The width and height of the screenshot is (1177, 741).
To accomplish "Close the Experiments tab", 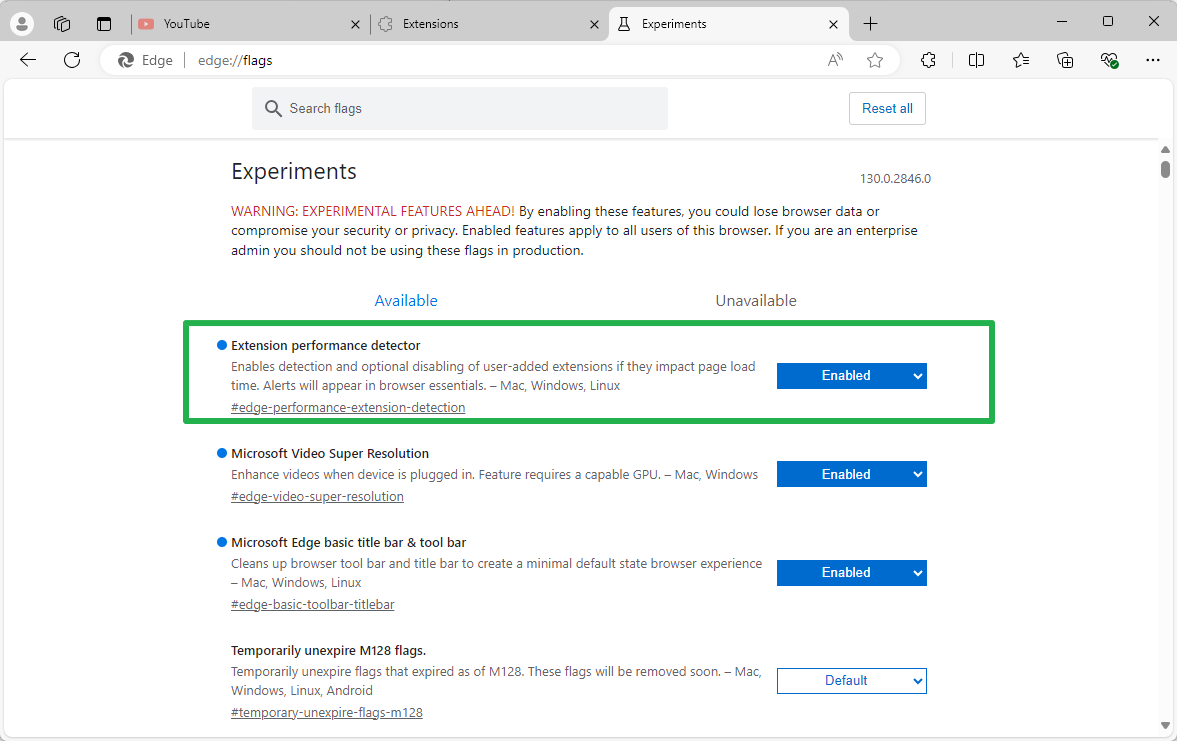I will click(833, 24).
